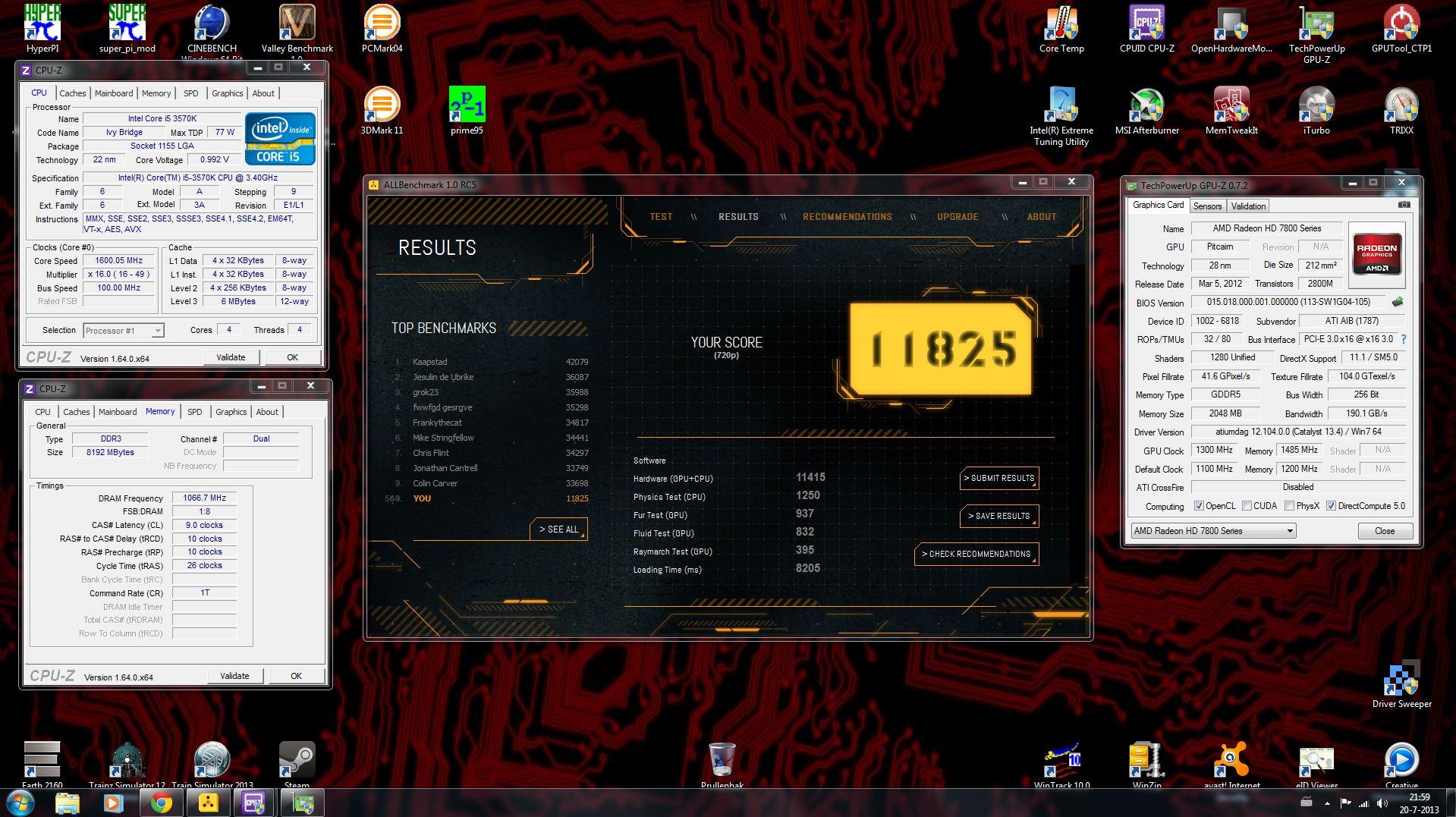The image size is (1456, 817).
Task: Switch to Caches tab in top CPU-Z
Action: [73, 93]
